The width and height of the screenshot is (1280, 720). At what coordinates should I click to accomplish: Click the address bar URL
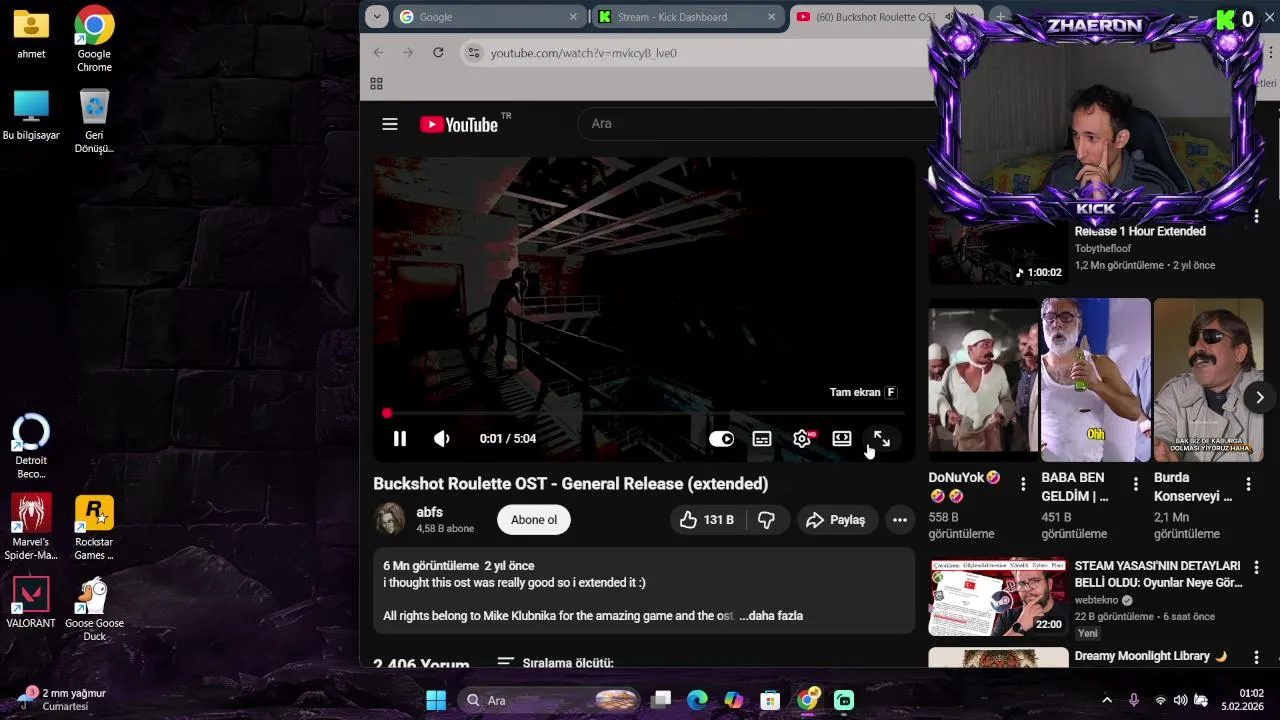point(584,53)
